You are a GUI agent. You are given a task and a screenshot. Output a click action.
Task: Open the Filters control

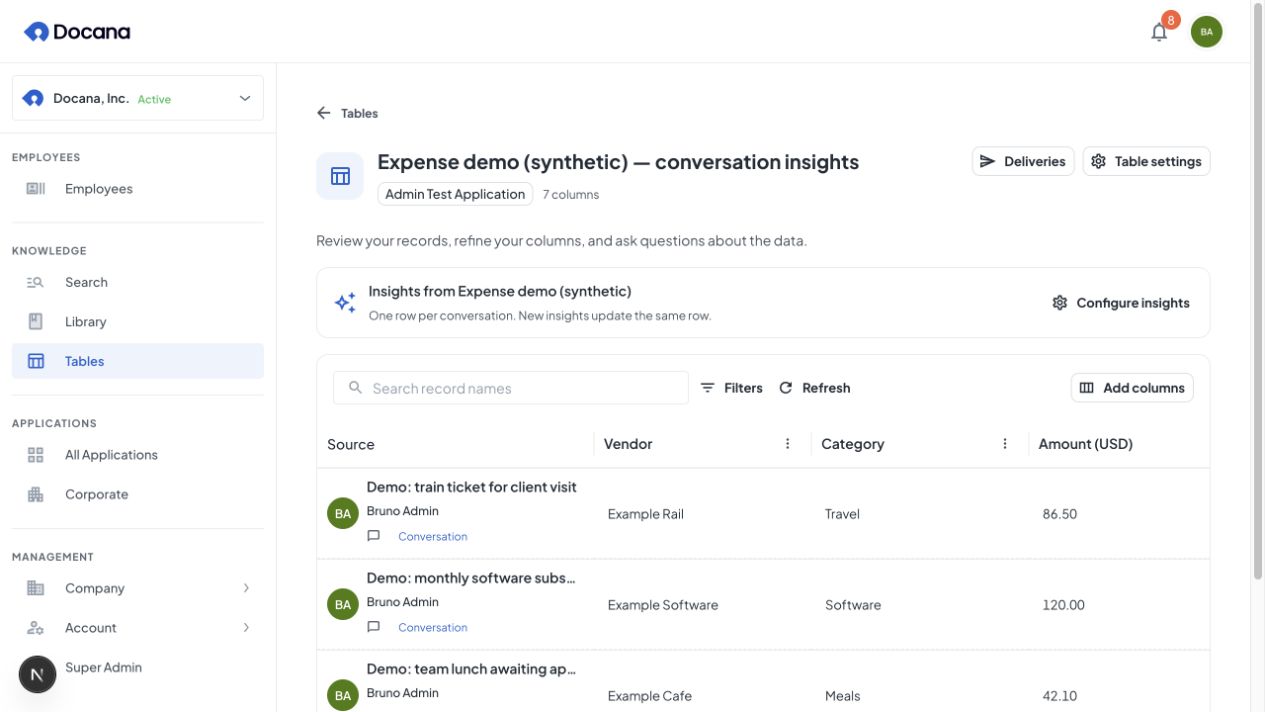tap(731, 388)
